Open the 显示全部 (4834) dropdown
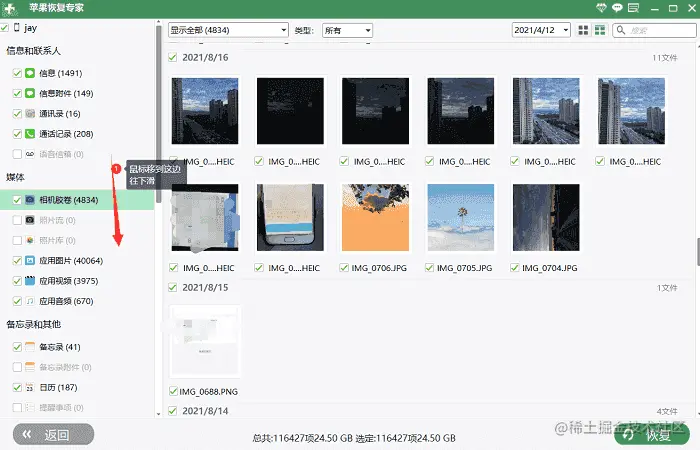Viewport: 700px width, 450px height. pyautogui.click(x=228, y=30)
